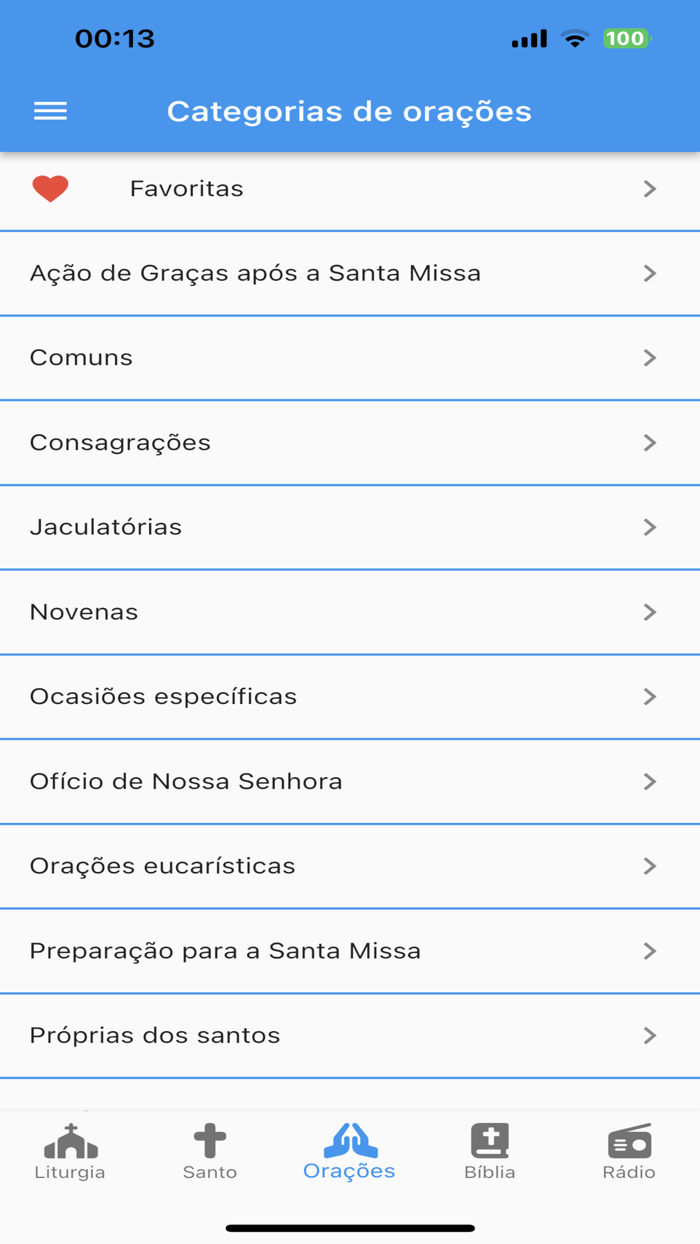Tap the Wi-Fi icon in the status bar
Screen dimensions: 700x1244
tap(574, 39)
